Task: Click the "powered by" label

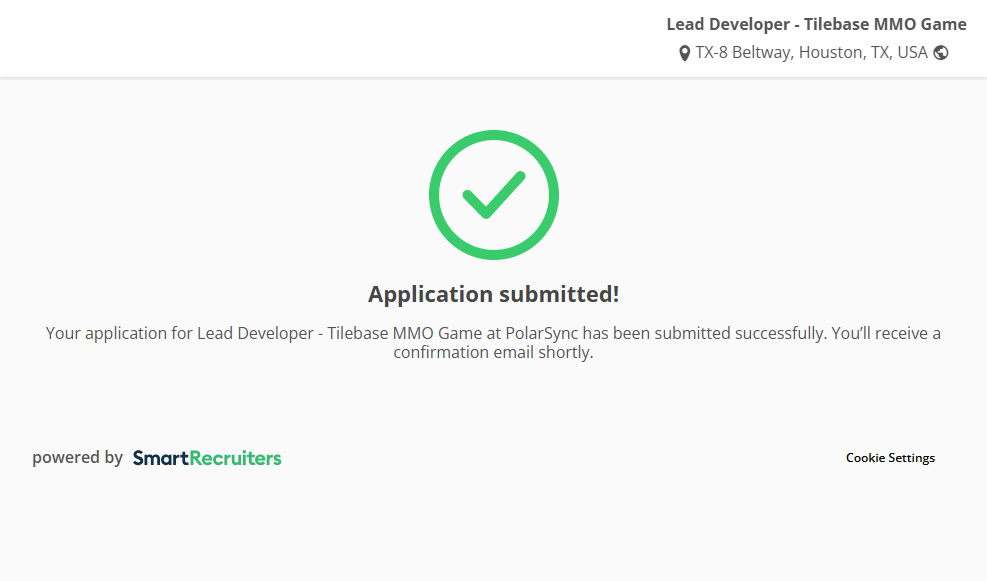Action: (x=77, y=458)
